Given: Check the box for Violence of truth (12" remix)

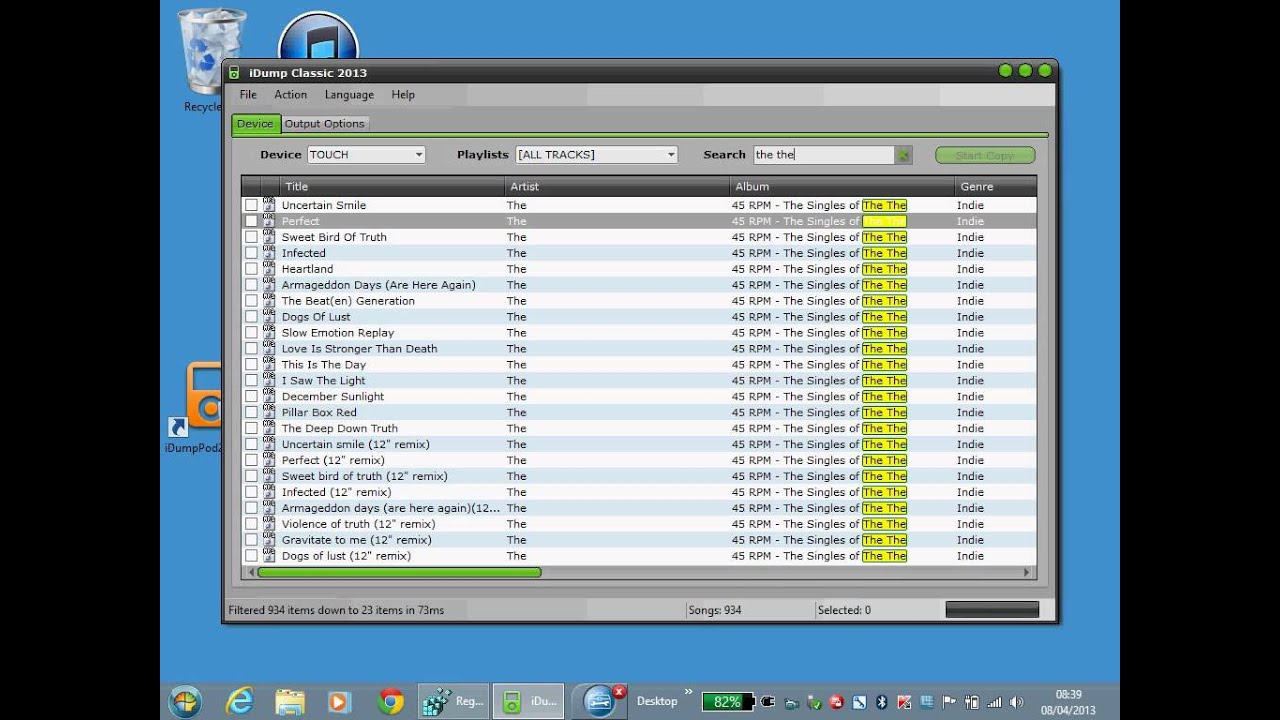Looking at the screenshot, I should [251, 524].
